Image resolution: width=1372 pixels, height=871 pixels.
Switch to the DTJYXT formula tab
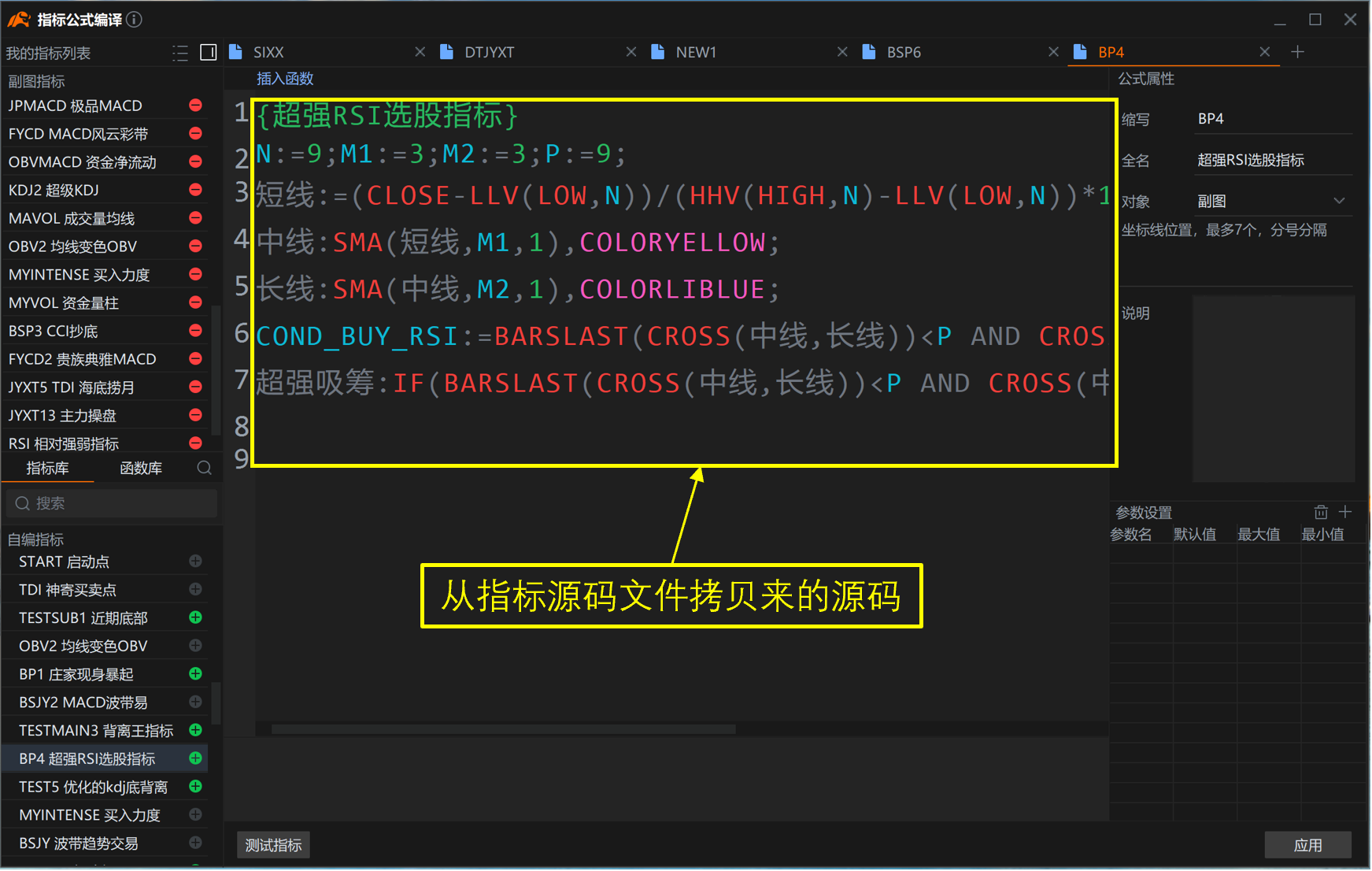(489, 52)
